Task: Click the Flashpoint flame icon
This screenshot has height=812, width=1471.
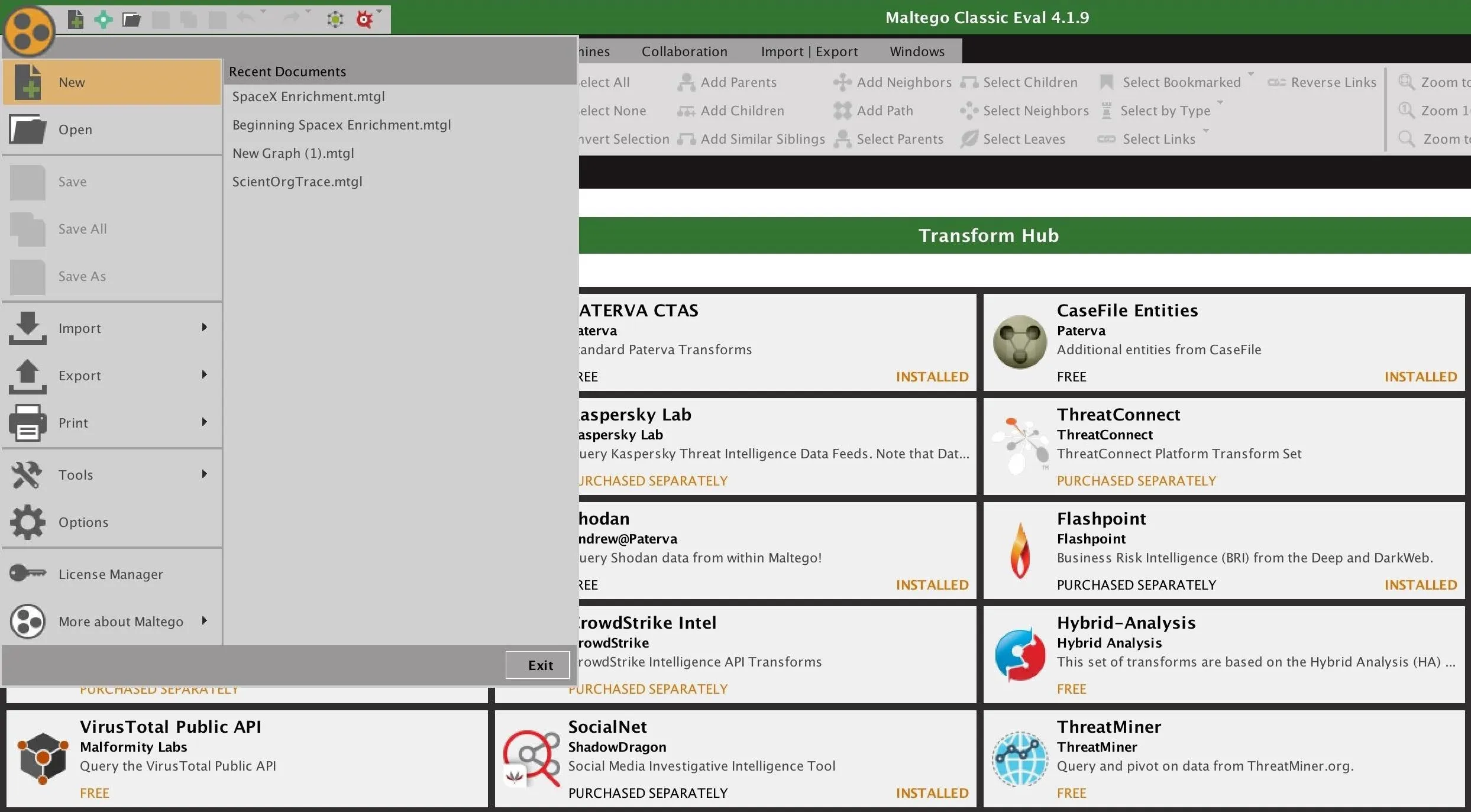Action: 1020,550
